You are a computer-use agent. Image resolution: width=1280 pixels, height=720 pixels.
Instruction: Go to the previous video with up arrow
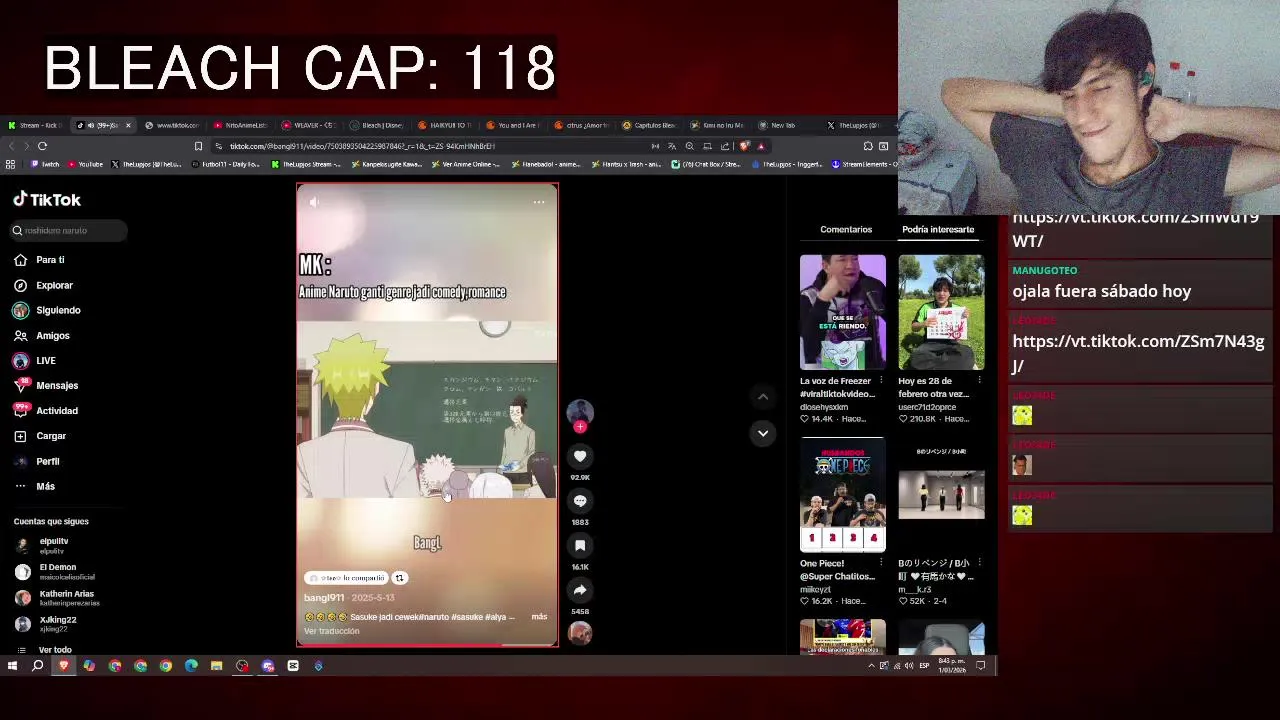763,397
